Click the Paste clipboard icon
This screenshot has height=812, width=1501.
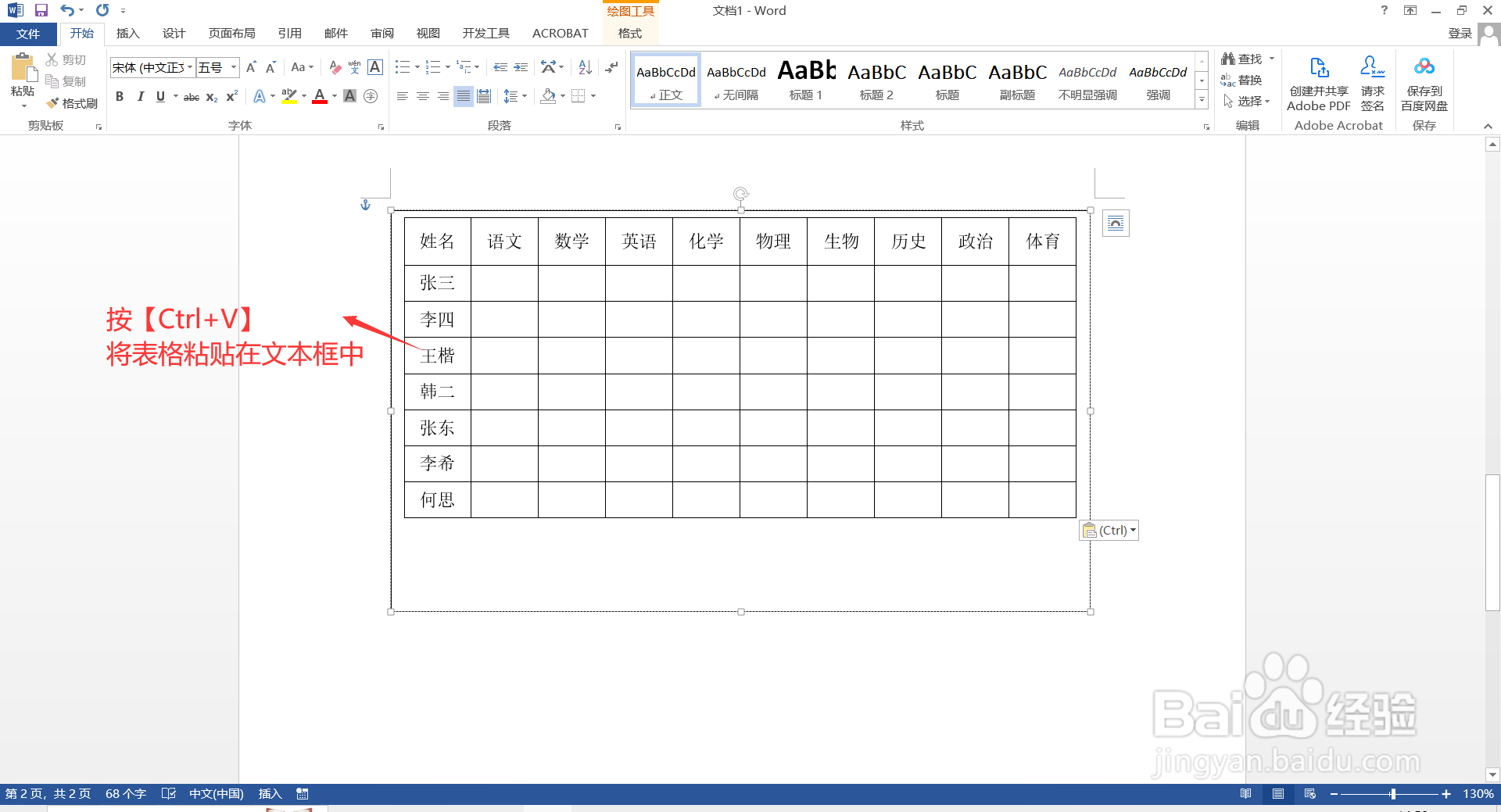click(23, 69)
